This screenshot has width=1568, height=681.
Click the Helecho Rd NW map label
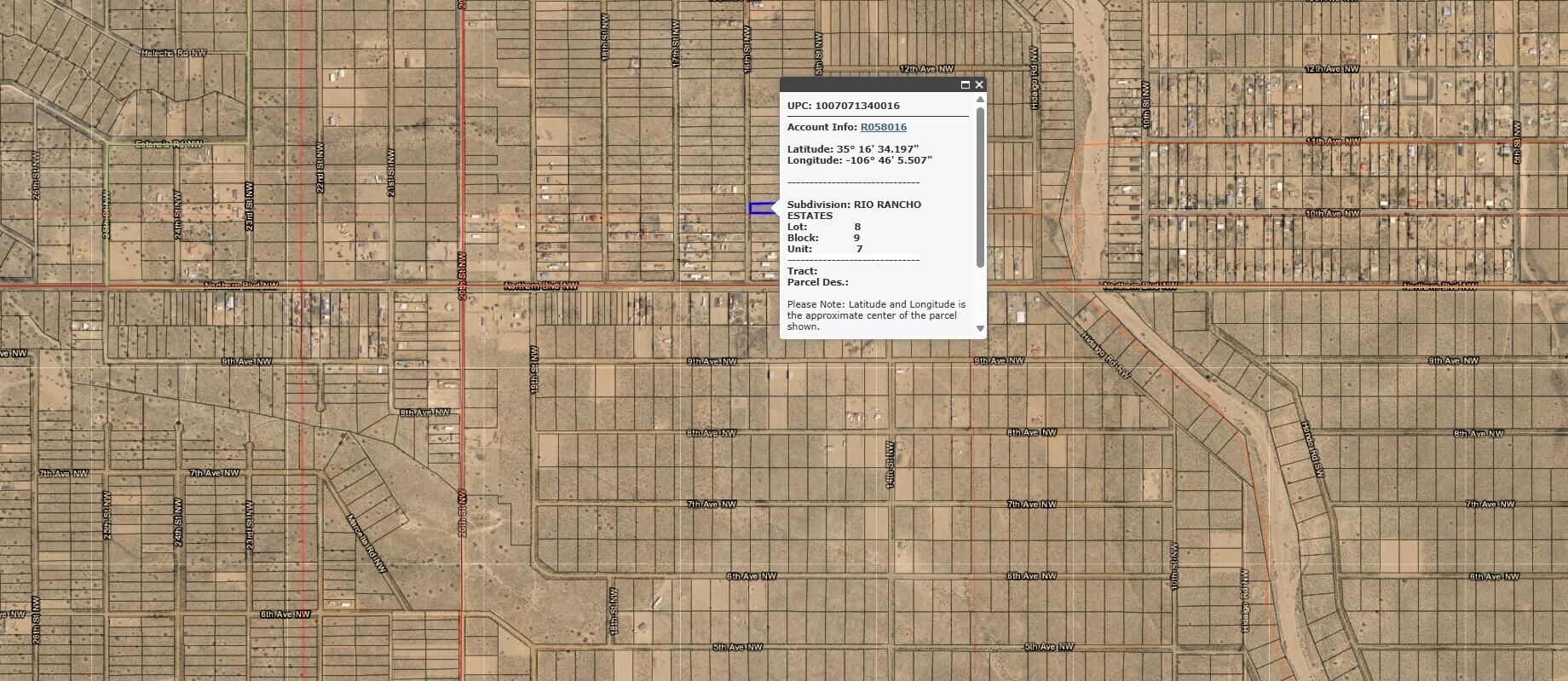tap(173, 54)
